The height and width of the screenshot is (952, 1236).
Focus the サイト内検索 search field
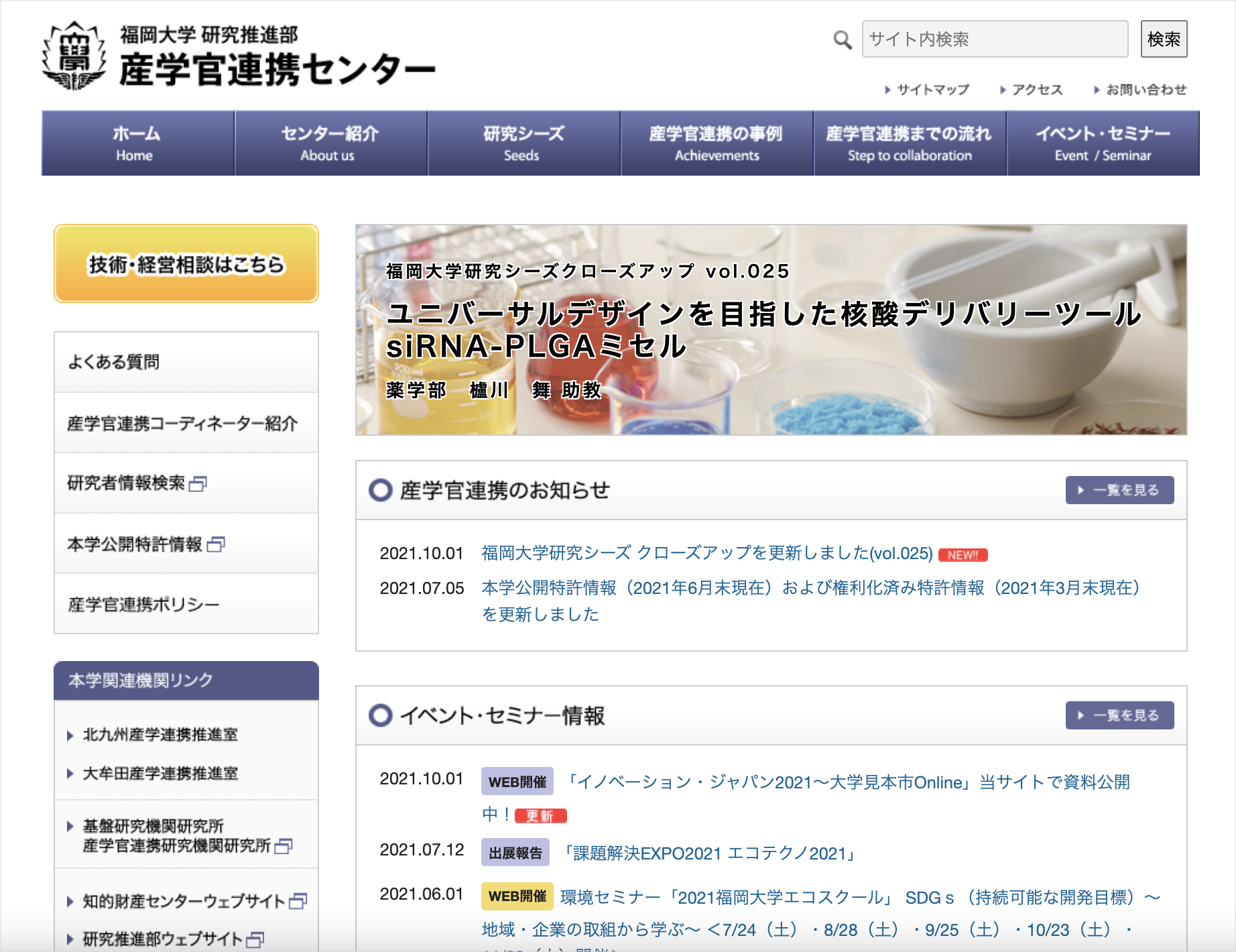995,39
